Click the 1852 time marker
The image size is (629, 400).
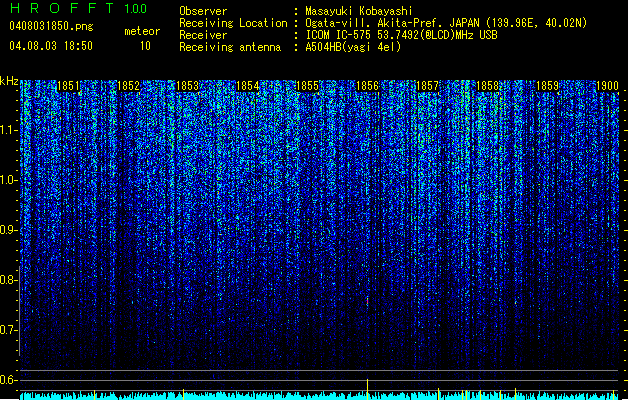[128, 86]
